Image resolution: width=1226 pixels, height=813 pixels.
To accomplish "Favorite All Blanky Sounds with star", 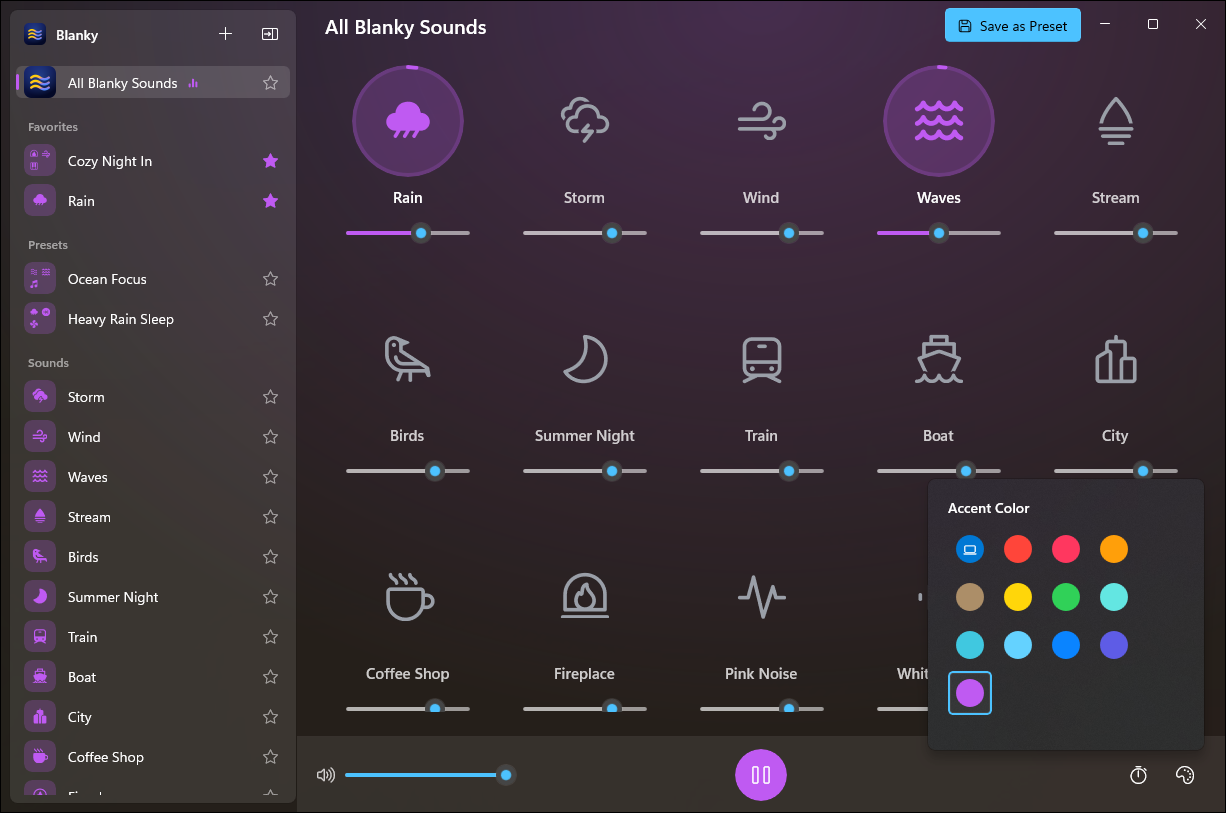I will click(x=270, y=83).
